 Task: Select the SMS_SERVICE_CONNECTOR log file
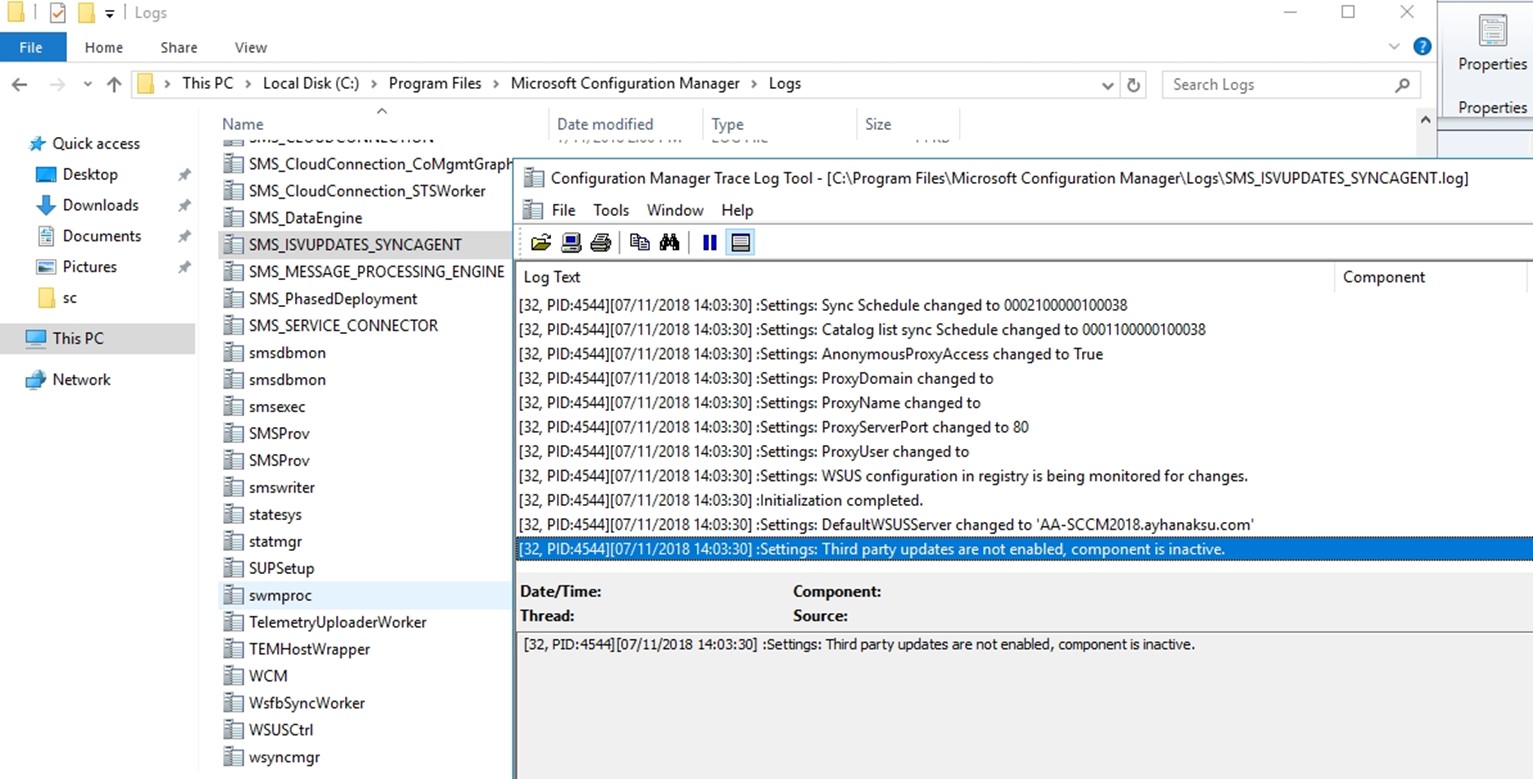pyautogui.click(x=343, y=326)
